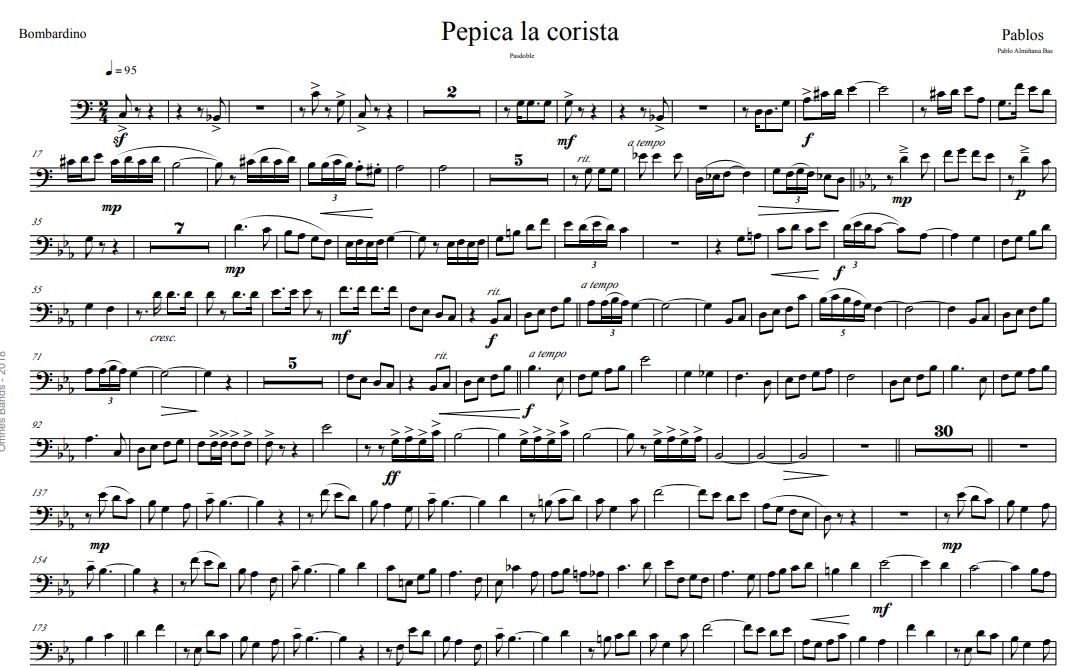Click the bass clef on the first staff
The image size is (1074, 666).
[81, 110]
